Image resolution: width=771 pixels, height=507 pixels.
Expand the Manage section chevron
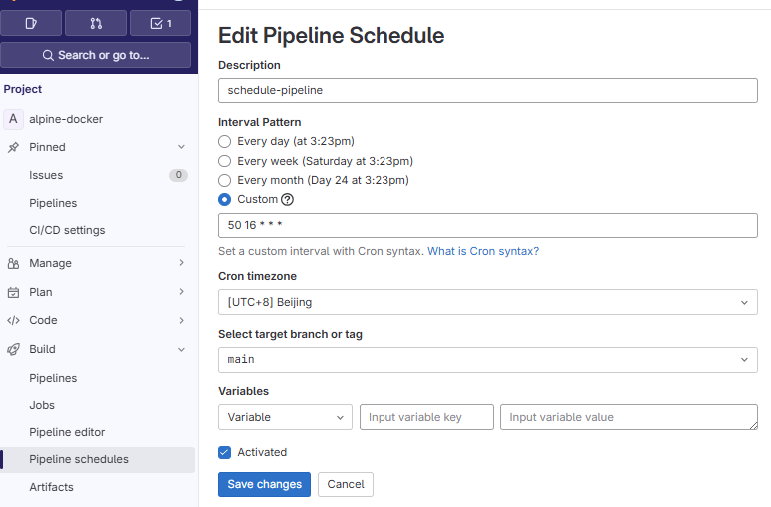click(181, 263)
